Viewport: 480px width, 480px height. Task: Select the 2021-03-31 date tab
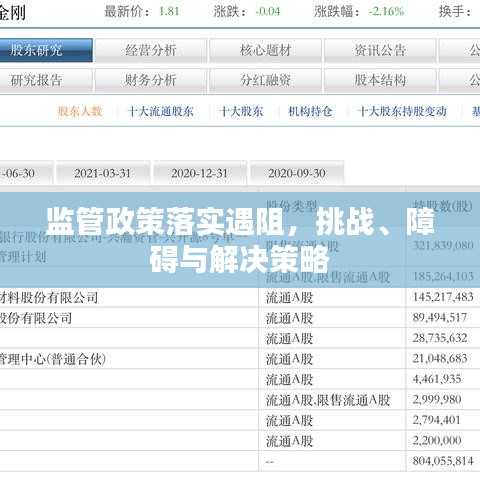pos(103,173)
